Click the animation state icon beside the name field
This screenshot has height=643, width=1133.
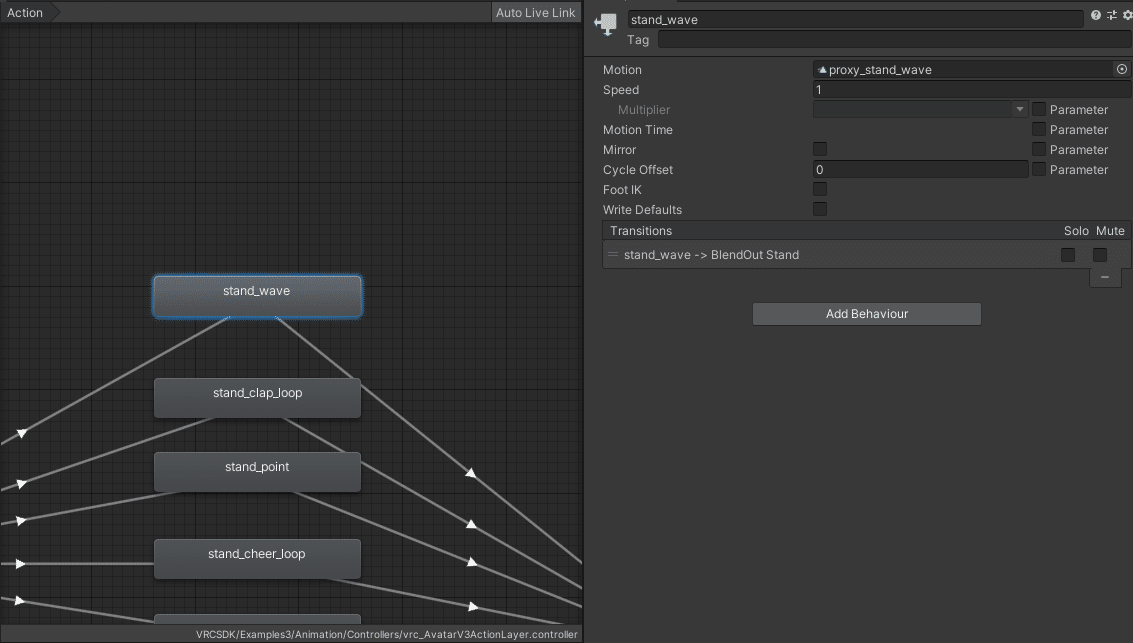(606, 24)
